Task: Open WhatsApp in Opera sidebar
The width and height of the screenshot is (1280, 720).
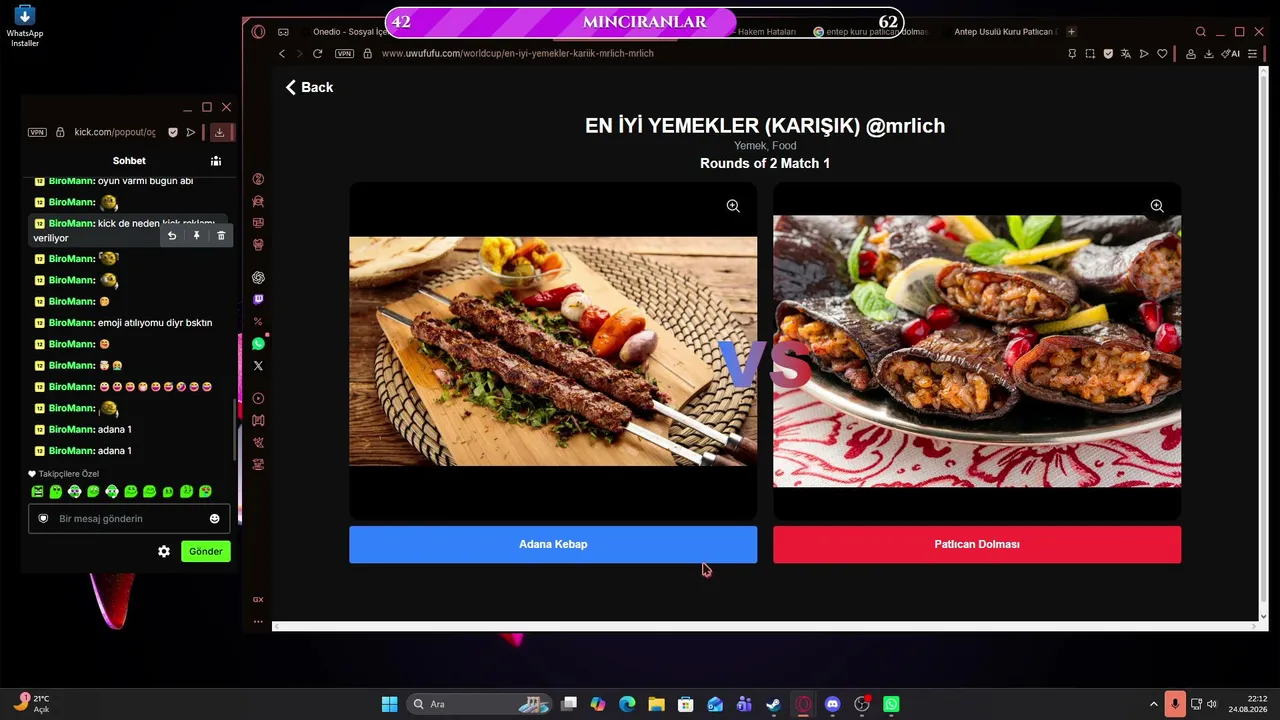Action: pos(258,344)
